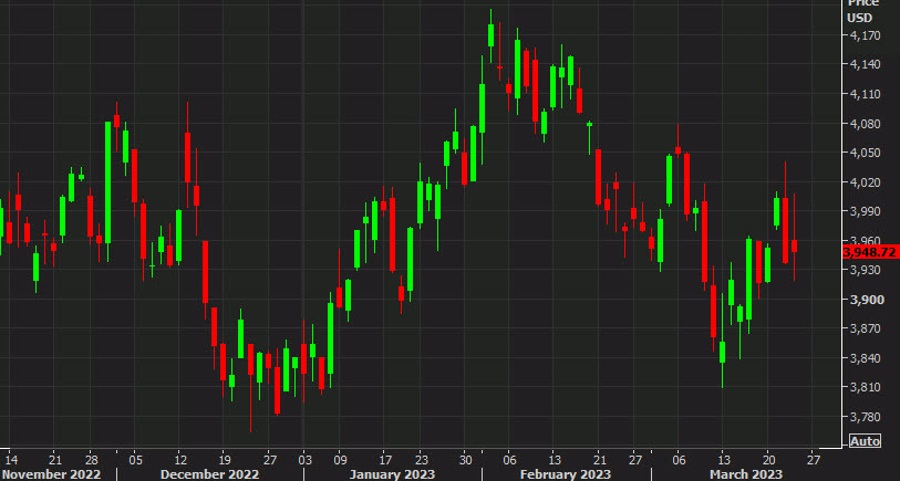Select the December 2022 month label
The width and height of the screenshot is (900, 481).
[210, 474]
